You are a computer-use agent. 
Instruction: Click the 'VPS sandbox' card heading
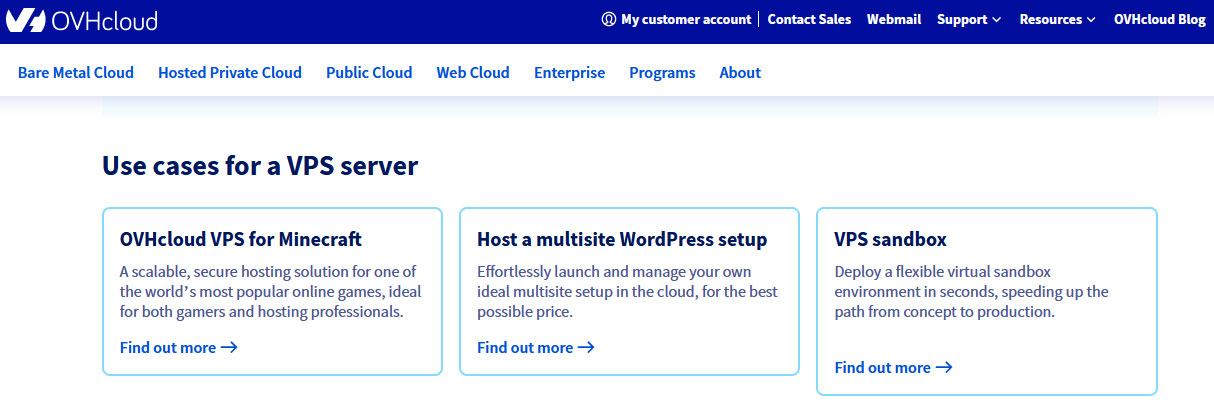(x=891, y=240)
